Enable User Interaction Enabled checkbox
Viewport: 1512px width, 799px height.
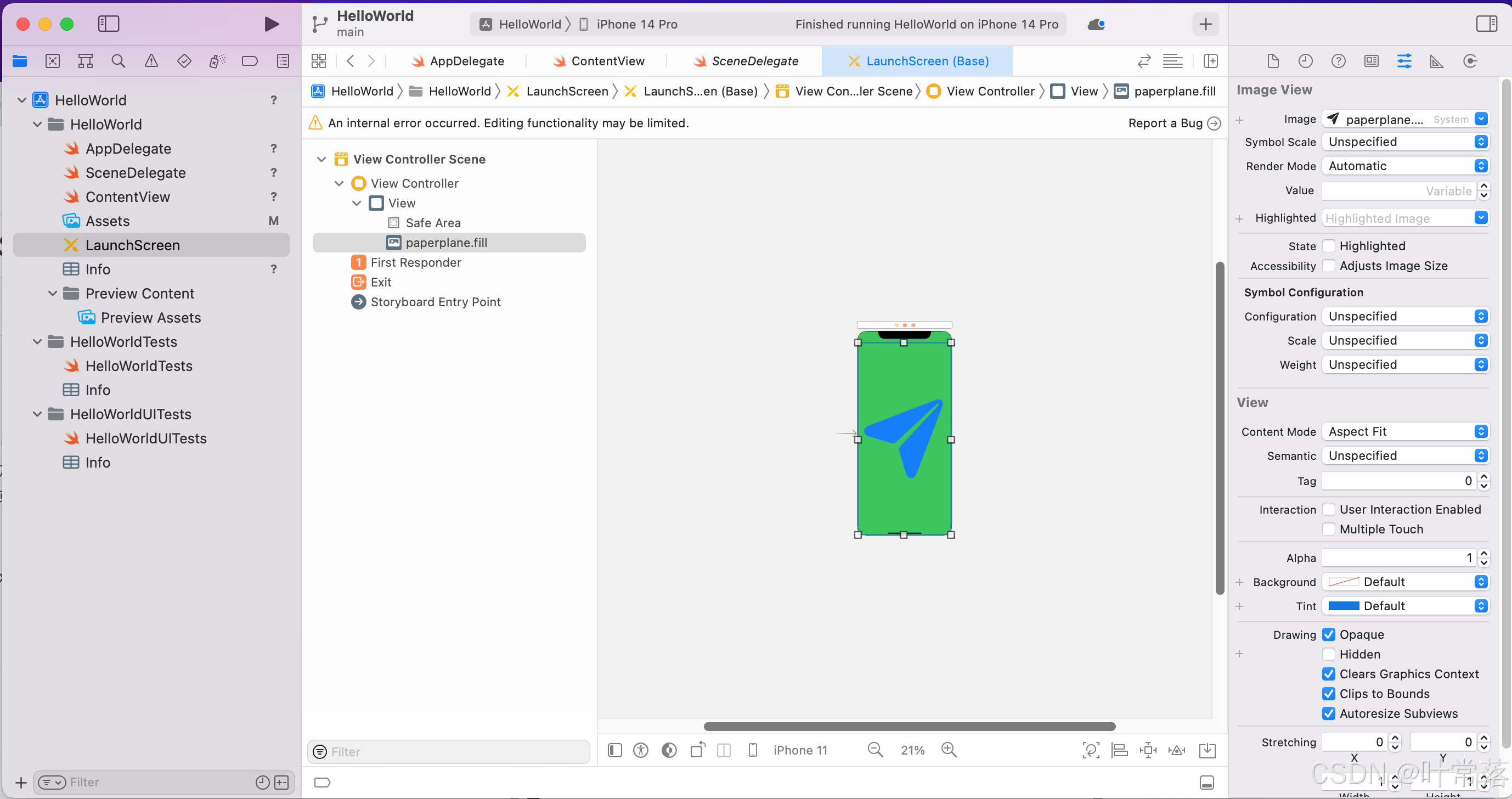1329,510
